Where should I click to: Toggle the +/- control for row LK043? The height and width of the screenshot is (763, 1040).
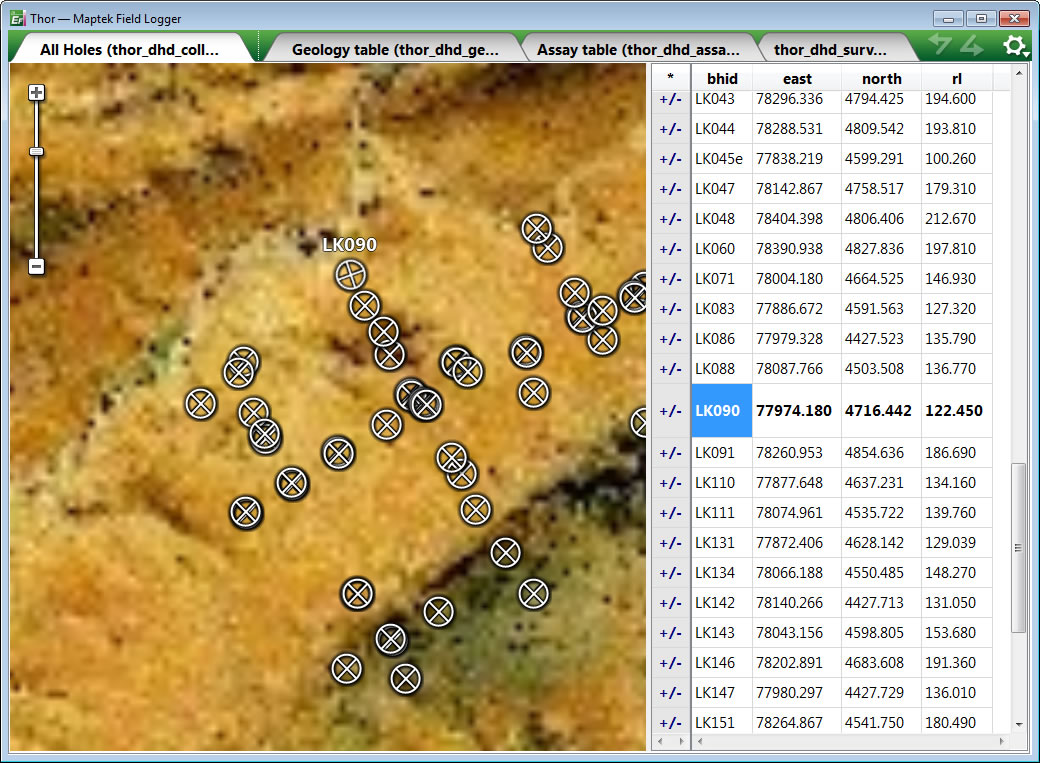tap(670, 99)
